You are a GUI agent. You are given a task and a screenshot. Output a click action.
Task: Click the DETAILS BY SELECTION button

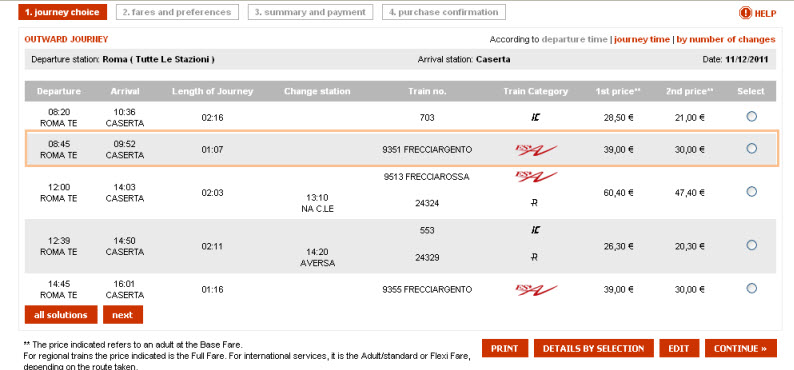click(593, 348)
